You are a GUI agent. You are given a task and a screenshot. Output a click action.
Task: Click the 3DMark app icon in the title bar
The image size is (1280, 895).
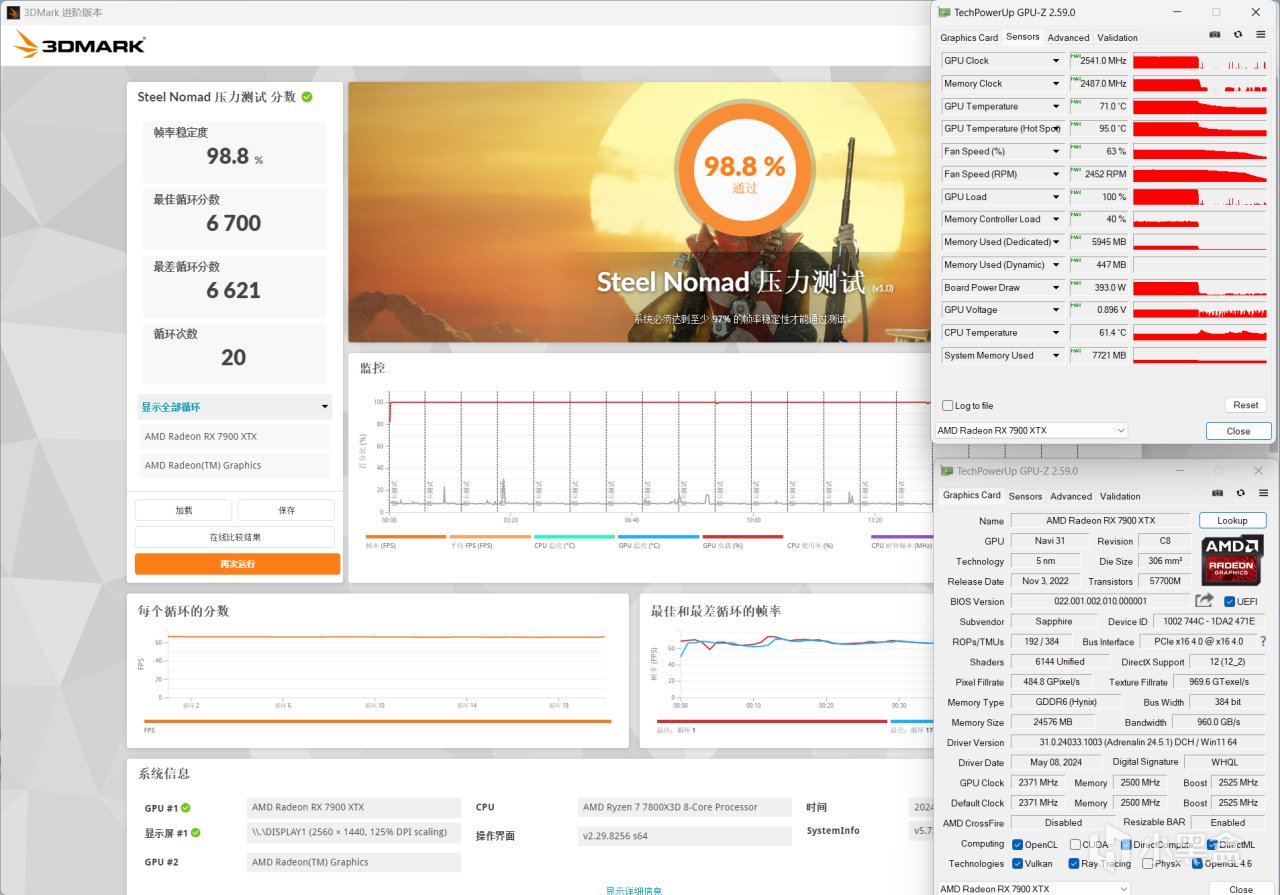[x=13, y=13]
